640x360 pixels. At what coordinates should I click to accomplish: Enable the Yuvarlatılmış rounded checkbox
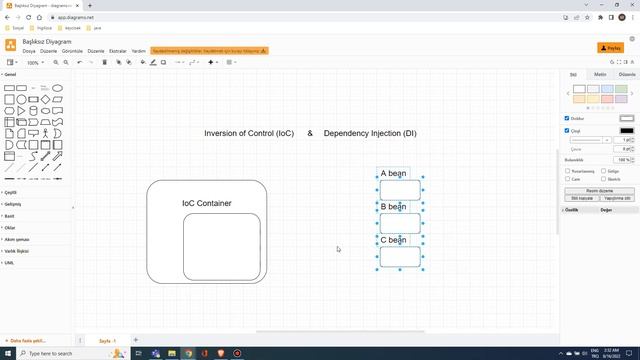coord(567,171)
